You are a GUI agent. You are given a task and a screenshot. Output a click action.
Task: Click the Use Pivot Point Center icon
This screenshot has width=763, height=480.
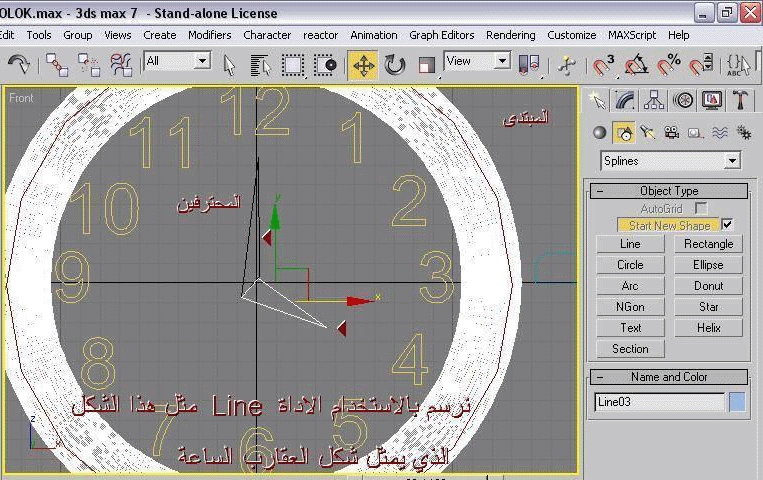point(529,65)
